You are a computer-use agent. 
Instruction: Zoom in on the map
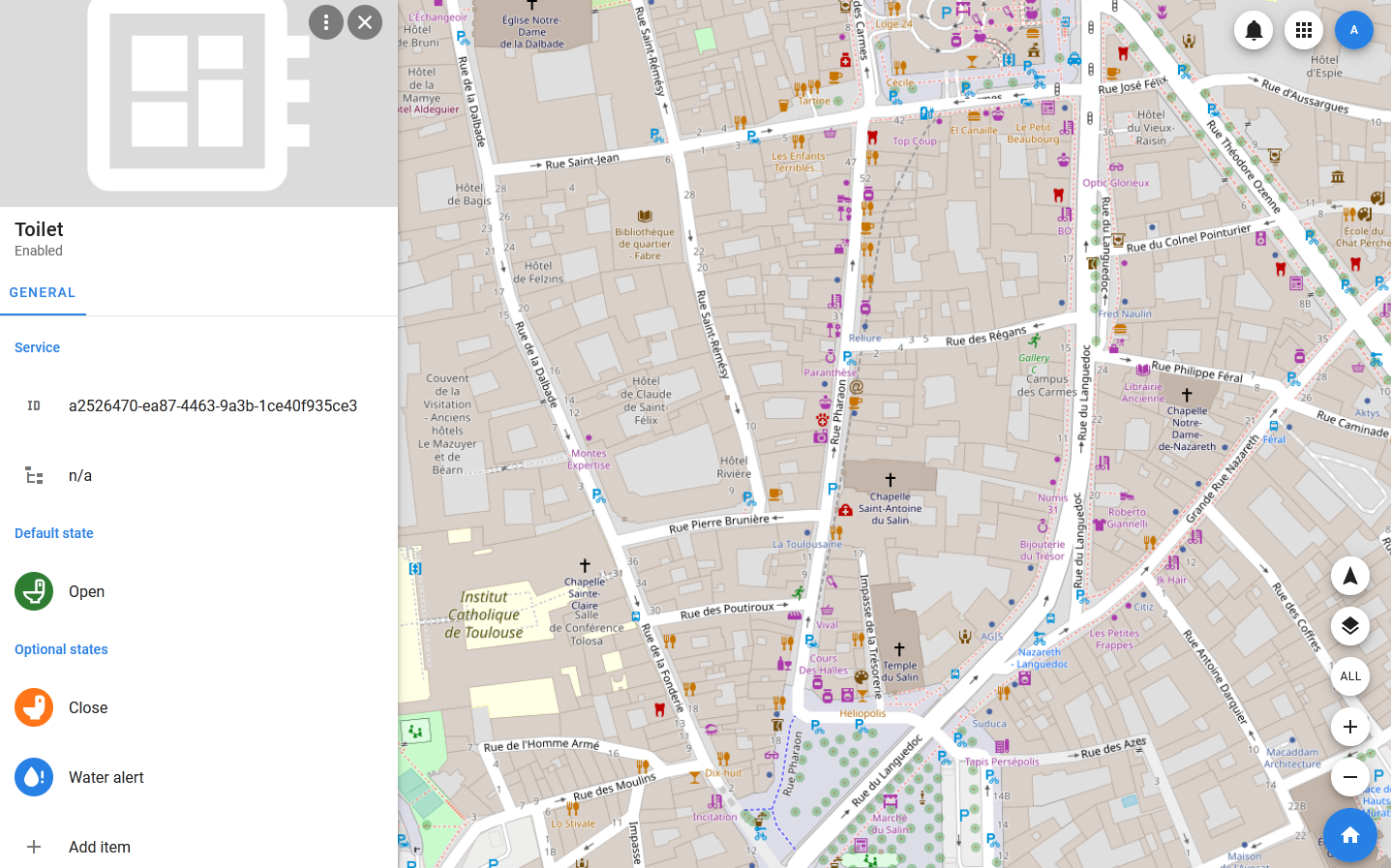1349,727
